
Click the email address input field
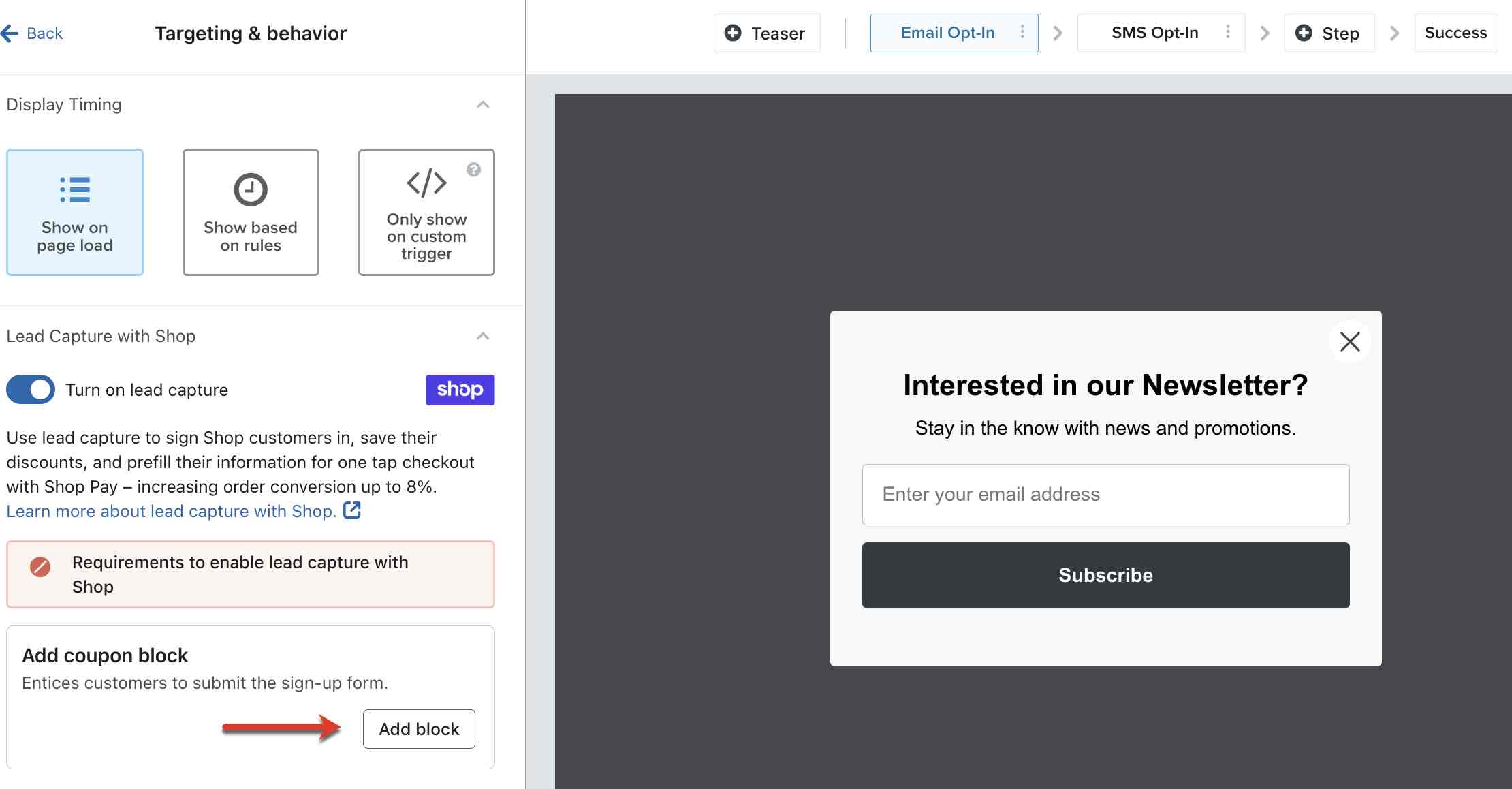pos(1105,494)
